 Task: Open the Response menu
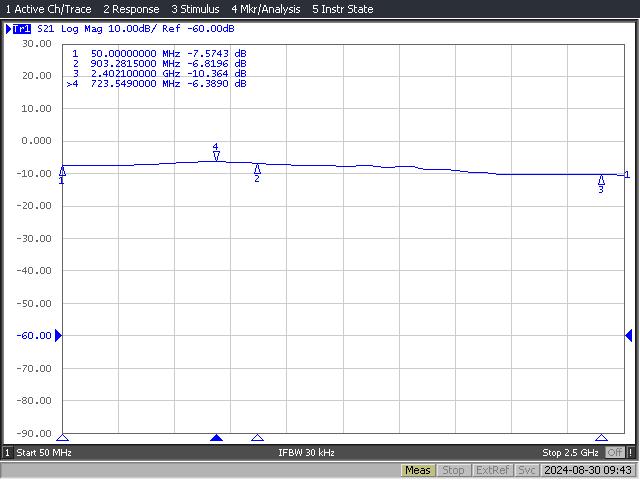click(131, 9)
